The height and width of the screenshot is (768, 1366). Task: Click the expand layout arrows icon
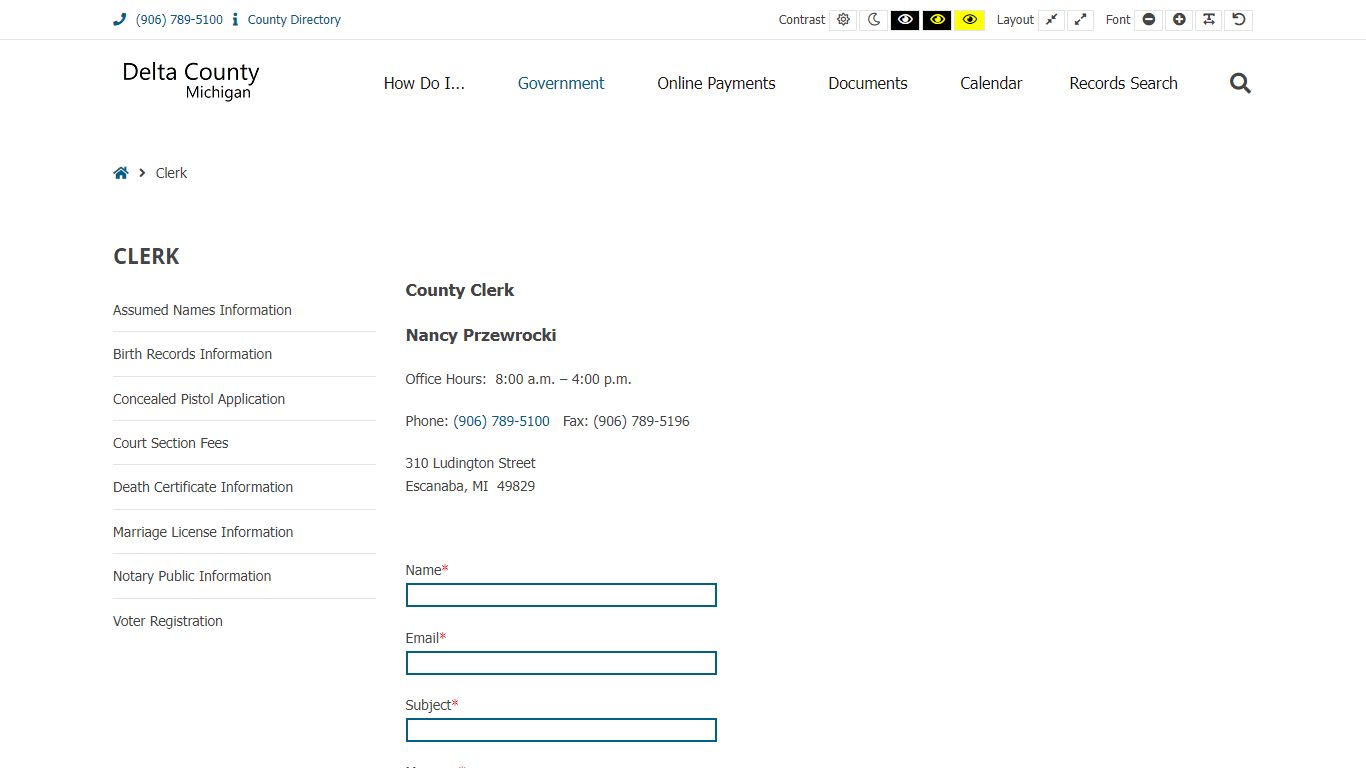pos(1081,19)
